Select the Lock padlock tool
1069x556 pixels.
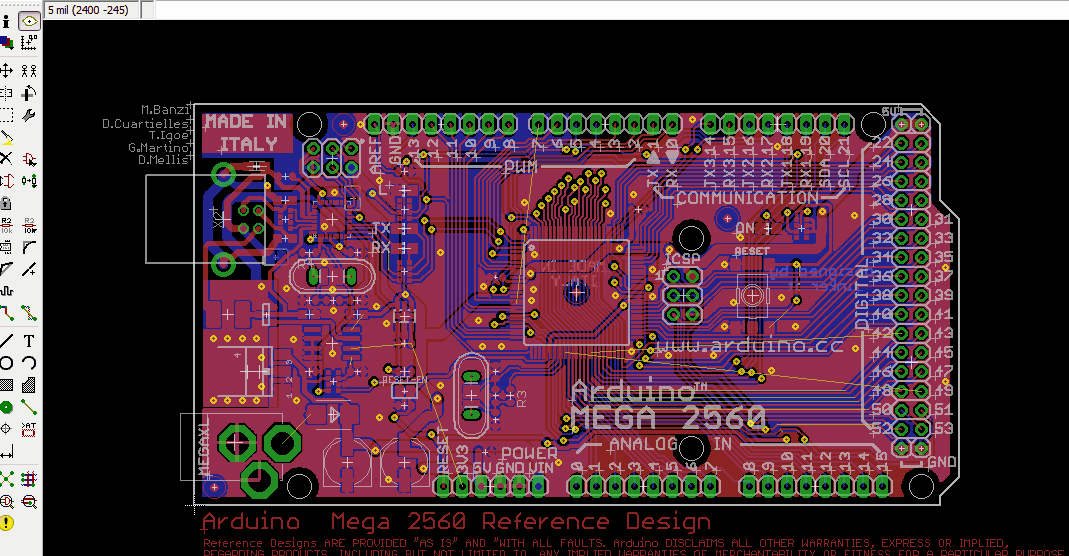(x=6, y=203)
